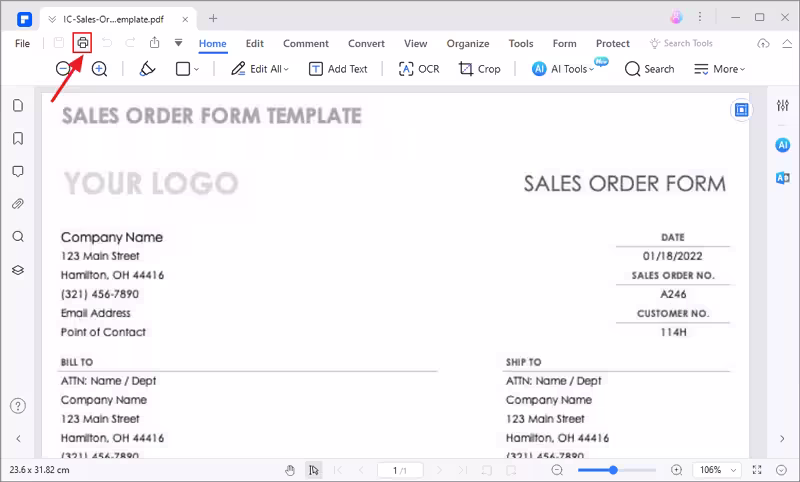The height and width of the screenshot is (482, 800).
Task: Open the Protect tab
Action: pos(613,43)
